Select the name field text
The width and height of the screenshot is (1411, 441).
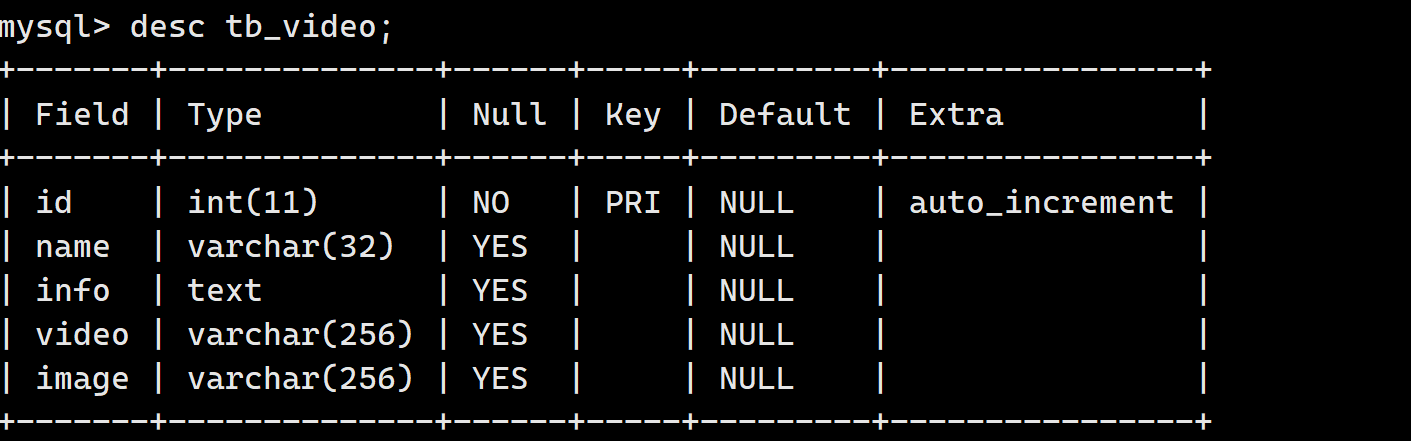click(x=73, y=246)
